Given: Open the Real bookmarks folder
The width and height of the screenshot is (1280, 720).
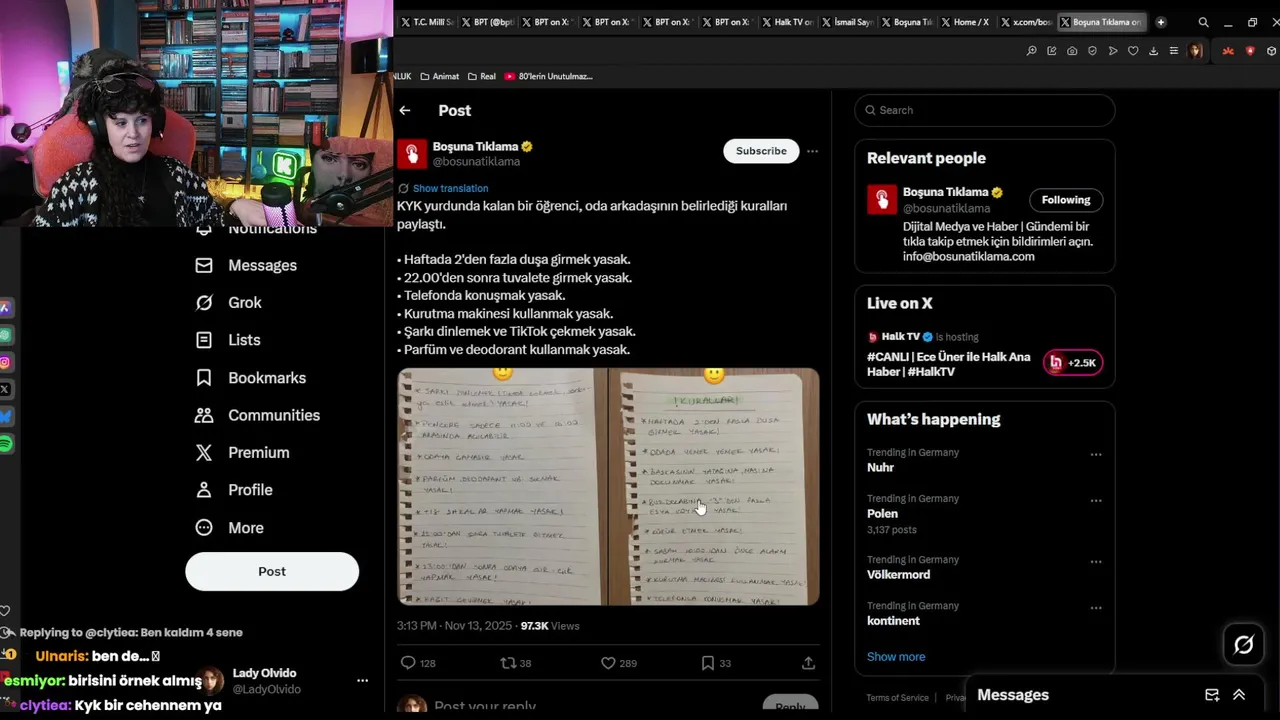Looking at the screenshot, I should (481, 76).
